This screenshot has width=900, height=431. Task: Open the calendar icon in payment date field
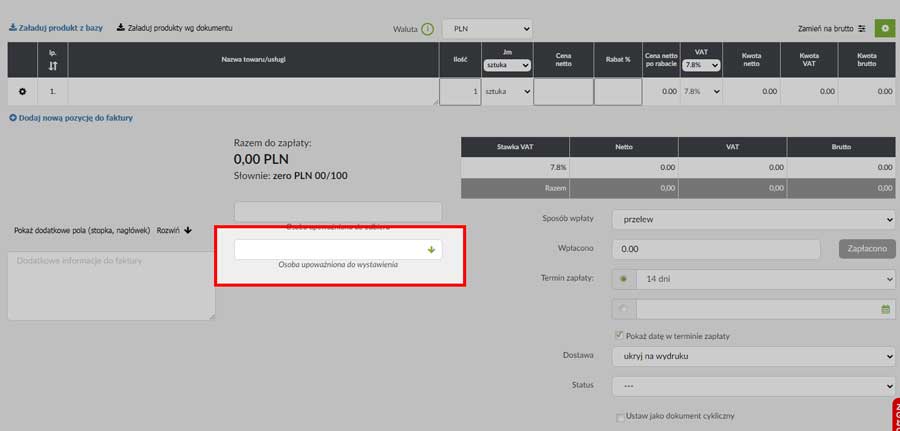[x=885, y=310]
